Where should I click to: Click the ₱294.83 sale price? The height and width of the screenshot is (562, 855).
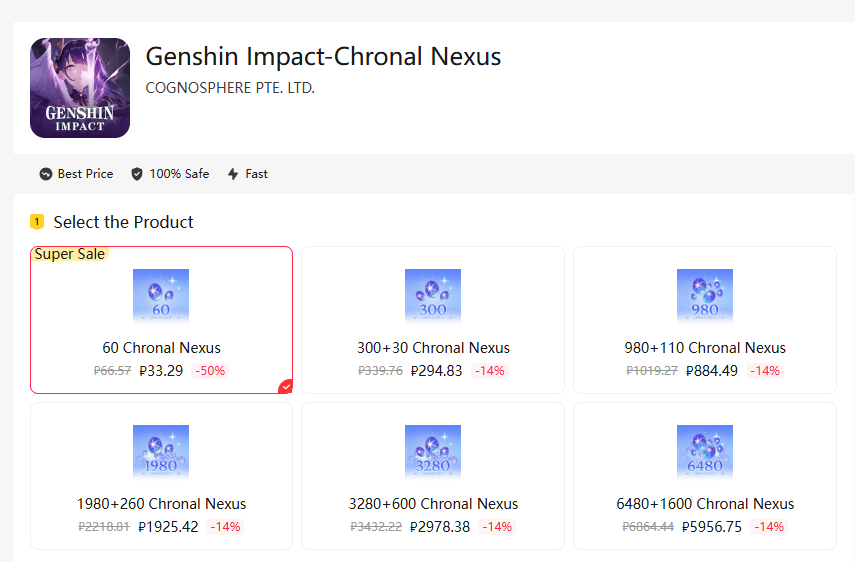pos(436,371)
